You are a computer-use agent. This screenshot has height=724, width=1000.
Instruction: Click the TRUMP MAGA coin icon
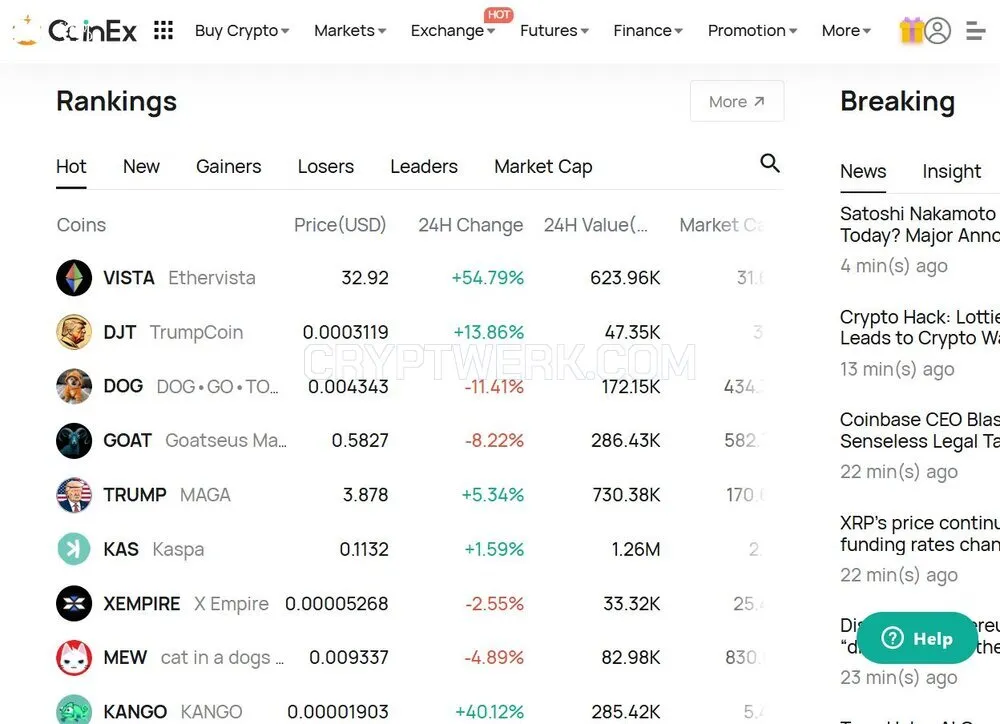pos(74,494)
